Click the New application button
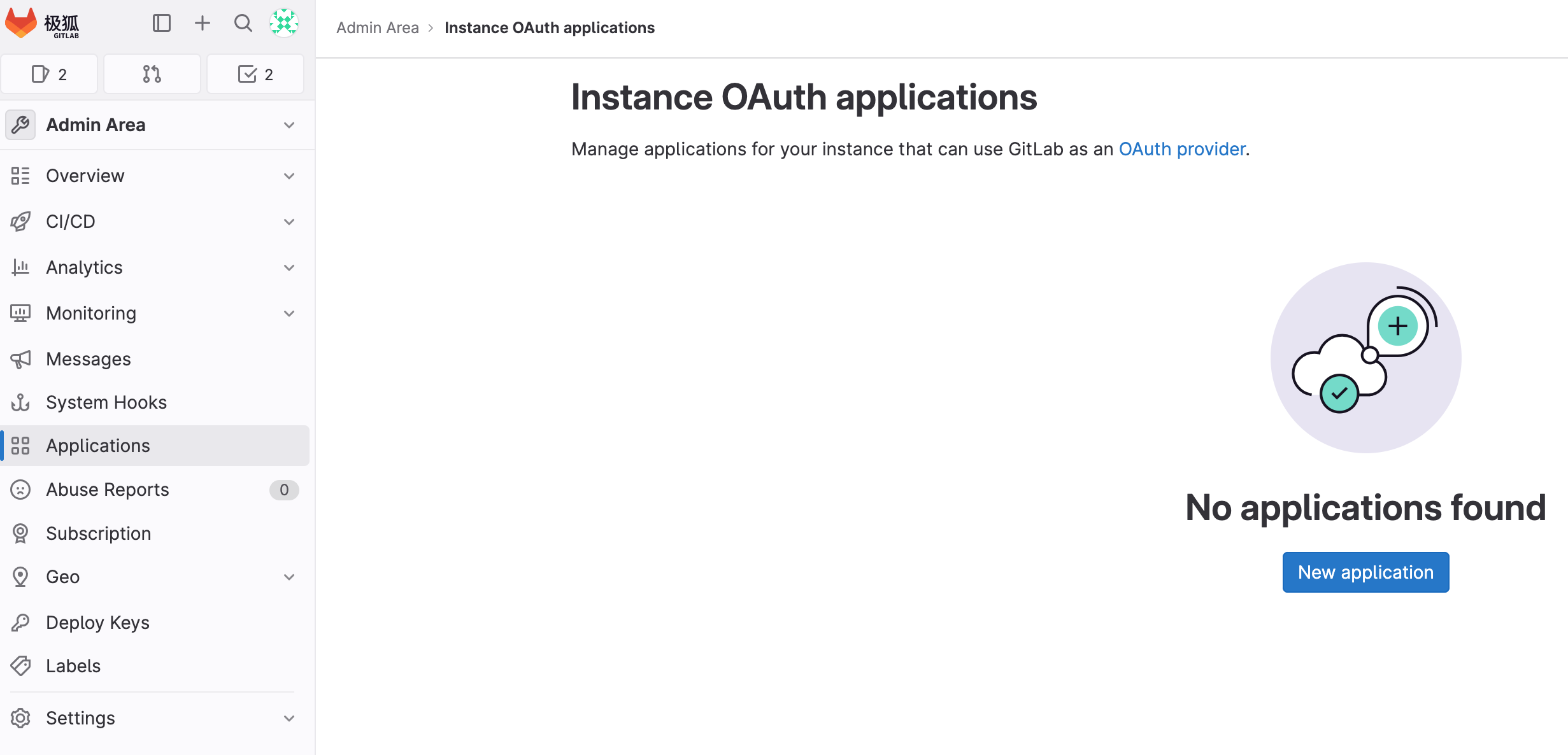This screenshot has width=1568, height=755. (x=1365, y=572)
